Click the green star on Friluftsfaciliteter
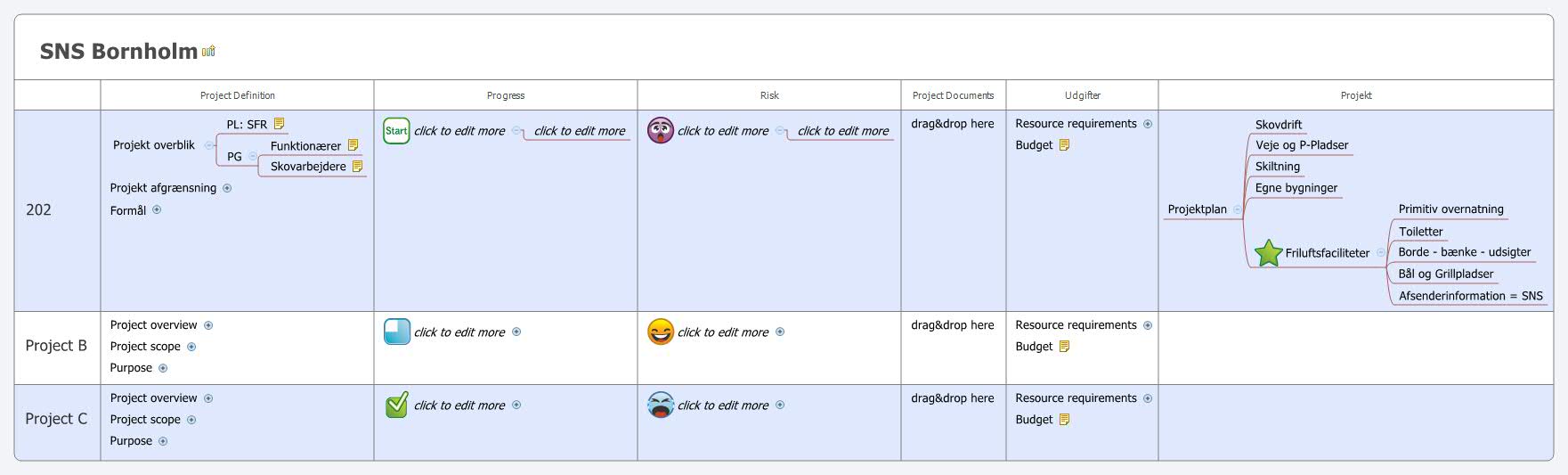This screenshot has width=1568, height=475. 1268,253
